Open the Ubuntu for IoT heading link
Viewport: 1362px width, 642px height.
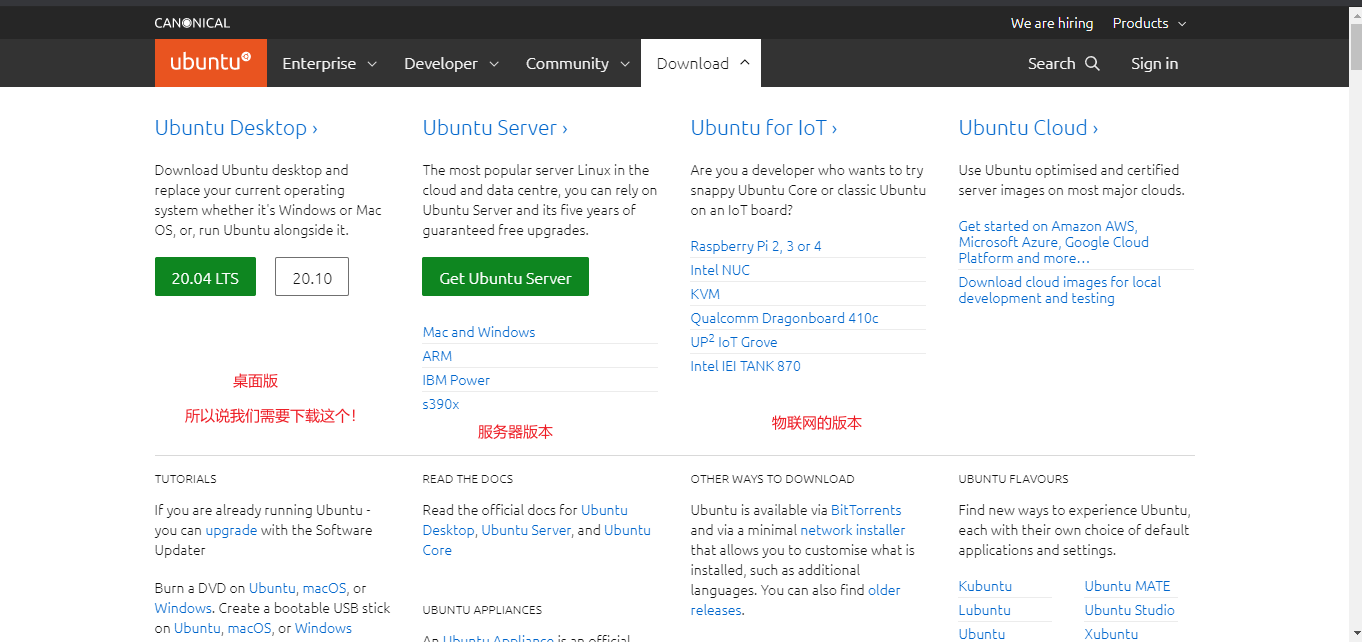tap(764, 128)
